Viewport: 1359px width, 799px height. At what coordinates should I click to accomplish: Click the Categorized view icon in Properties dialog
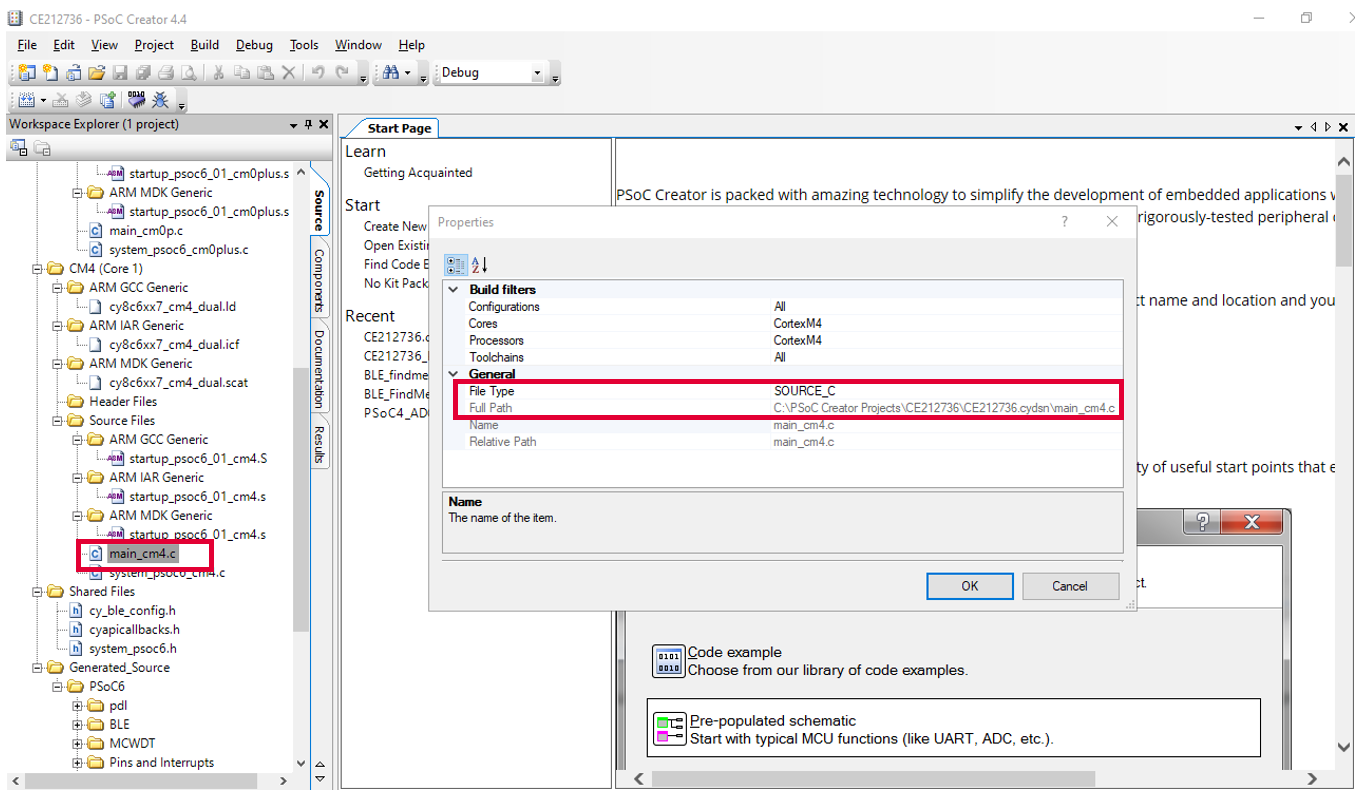point(455,265)
